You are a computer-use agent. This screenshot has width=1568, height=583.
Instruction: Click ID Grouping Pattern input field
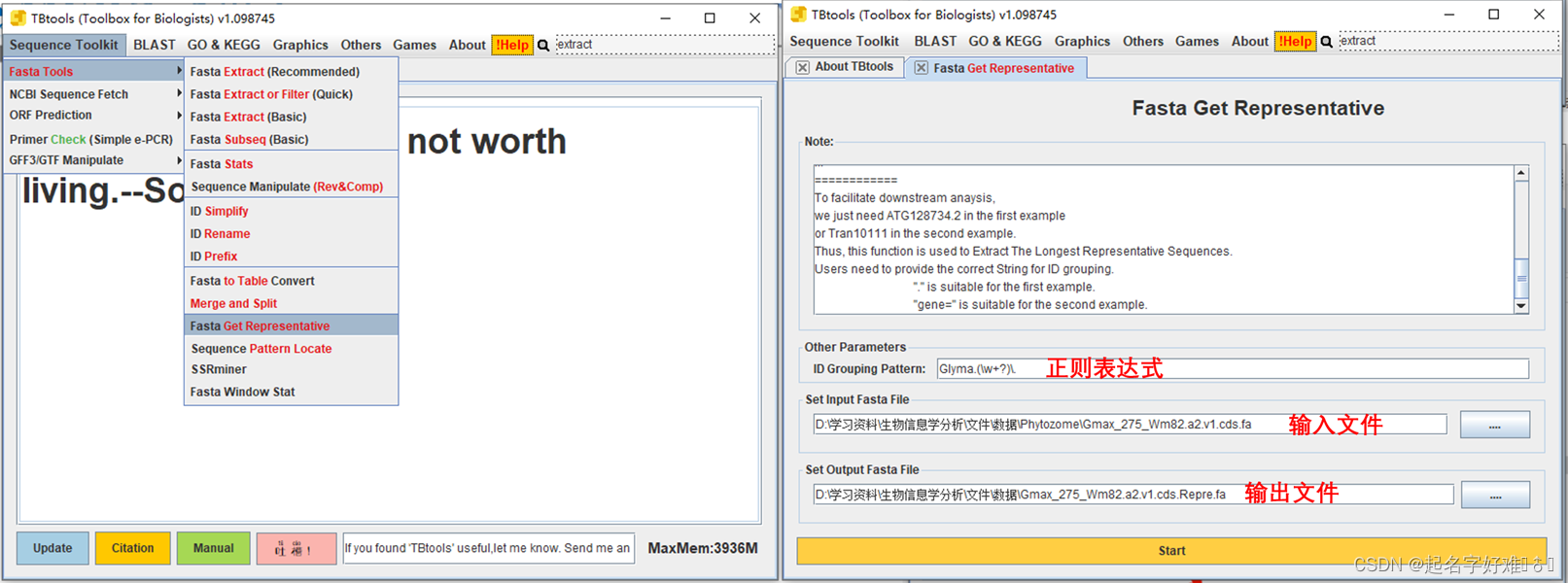coord(1233,368)
